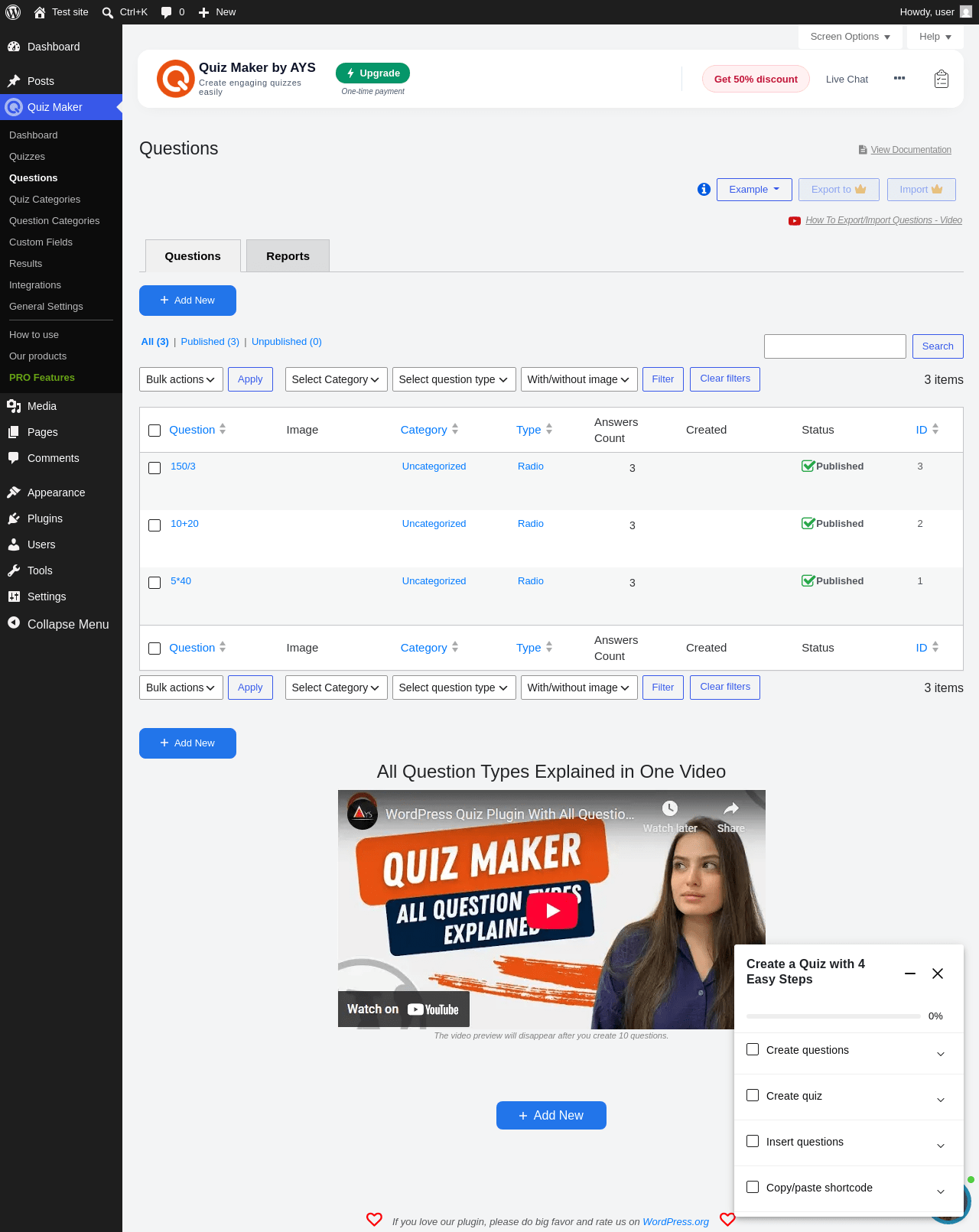Go to the main WordPress Dashboard
The height and width of the screenshot is (1232, 979).
(61, 47)
